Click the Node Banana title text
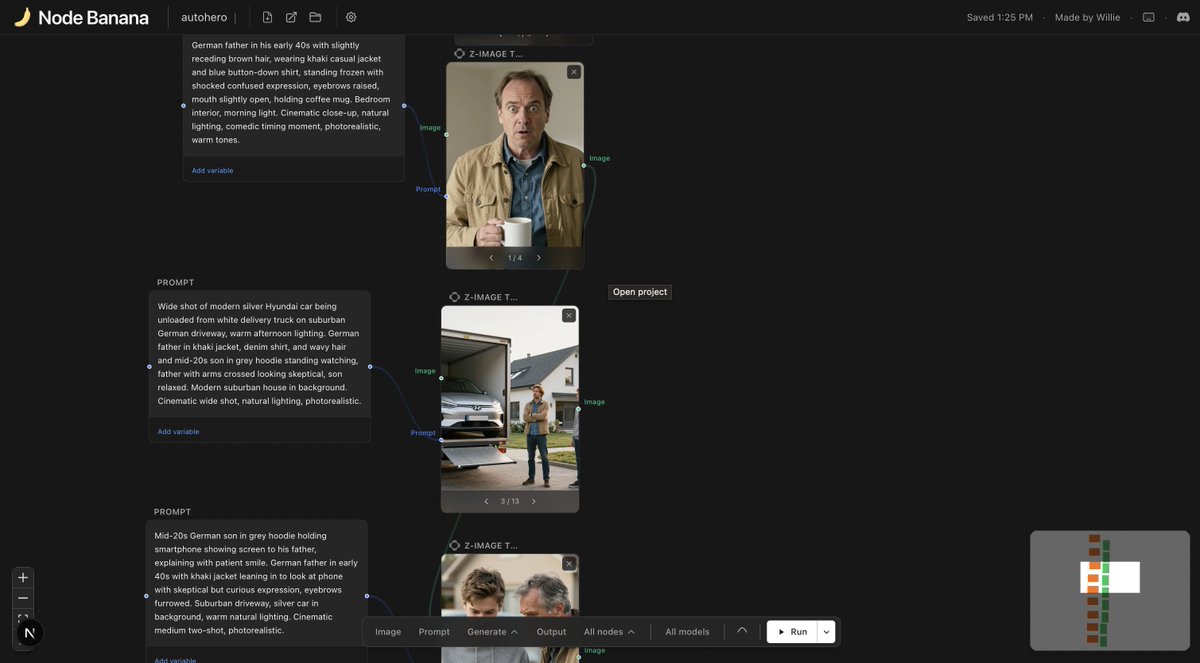 [93, 17]
